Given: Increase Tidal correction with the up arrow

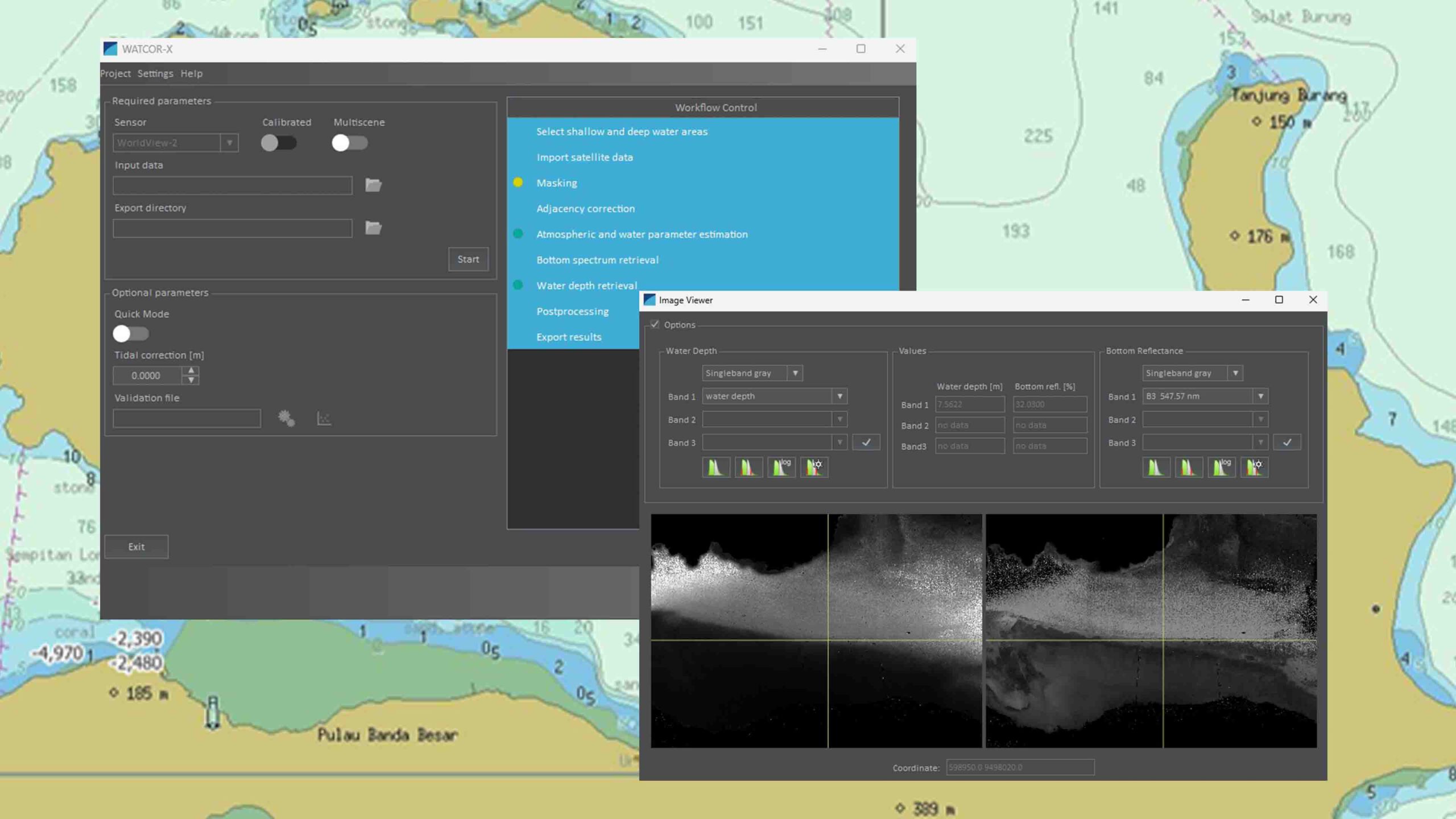Looking at the screenshot, I should 192,371.
